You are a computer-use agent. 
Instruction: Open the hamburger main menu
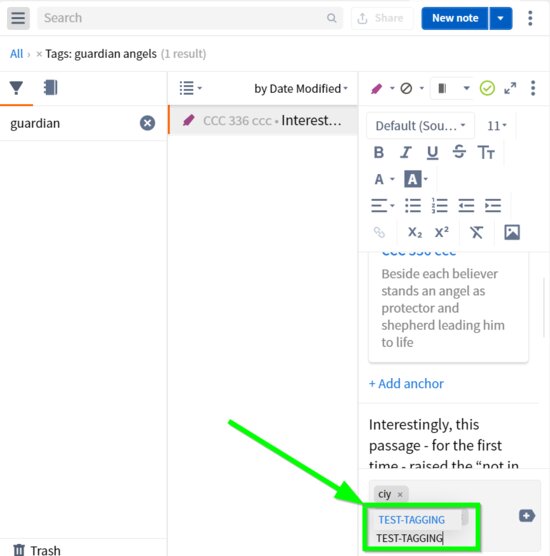[x=18, y=18]
